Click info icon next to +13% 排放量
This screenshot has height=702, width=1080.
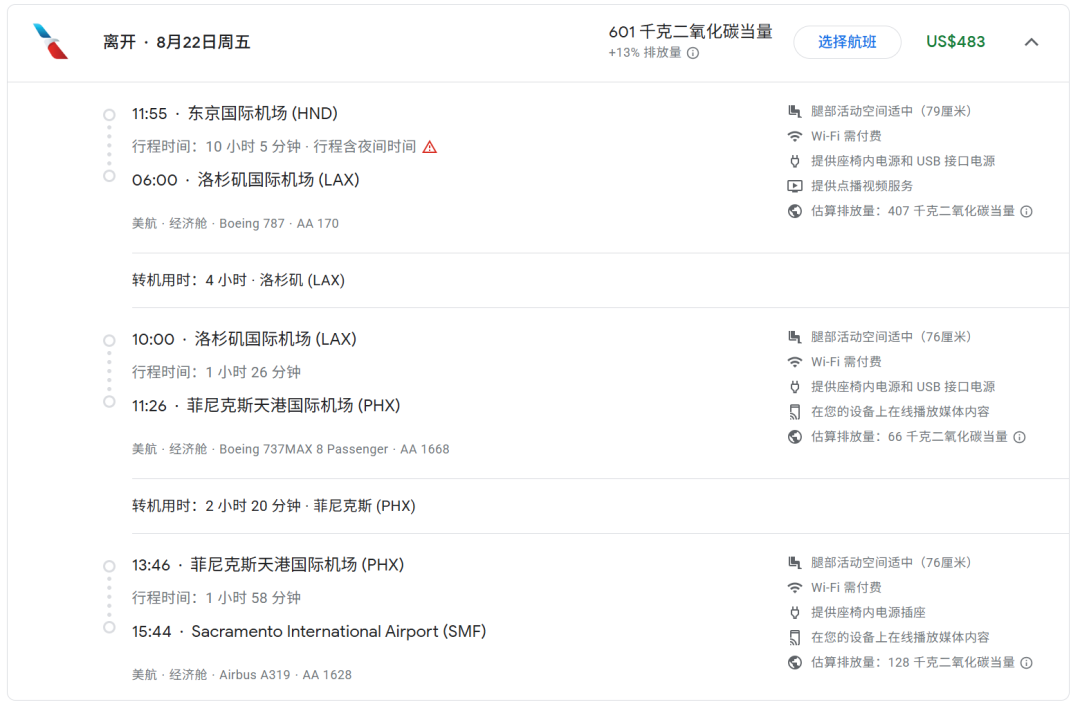click(693, 53)
